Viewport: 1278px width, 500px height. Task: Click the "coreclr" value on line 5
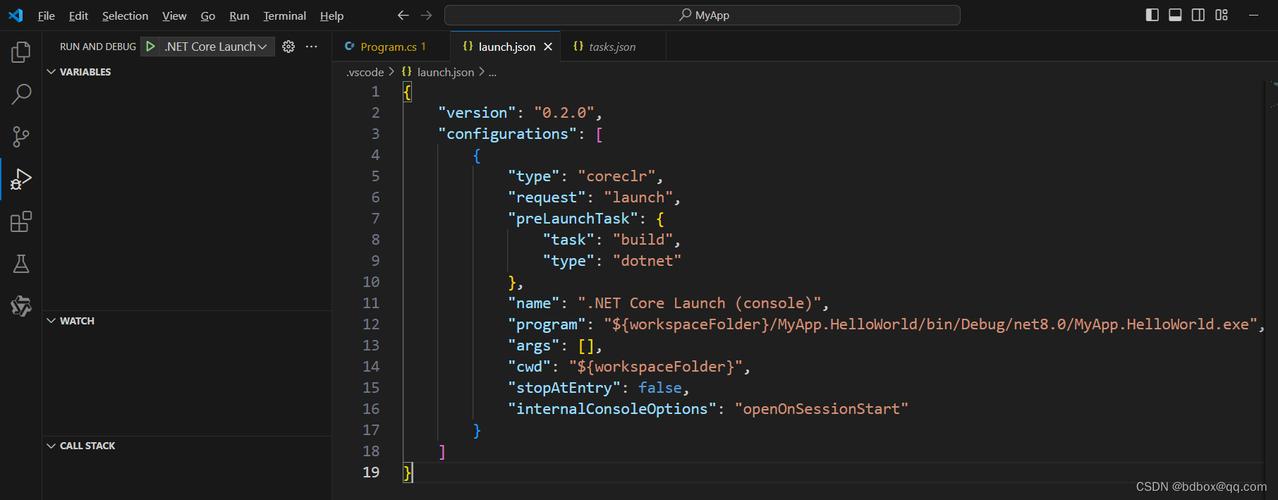616,176
